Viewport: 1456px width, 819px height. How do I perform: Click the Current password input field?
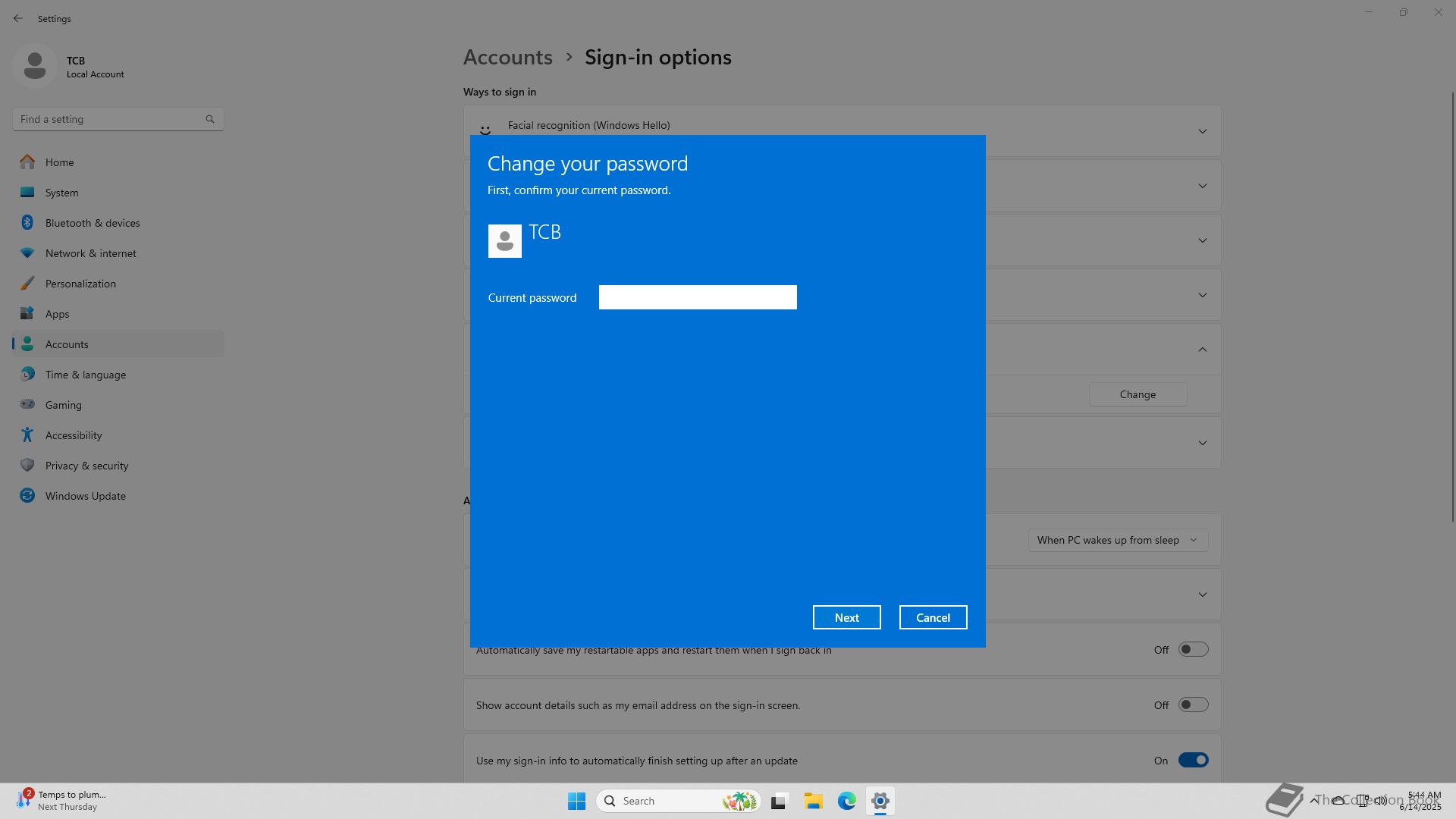(697, 297)
